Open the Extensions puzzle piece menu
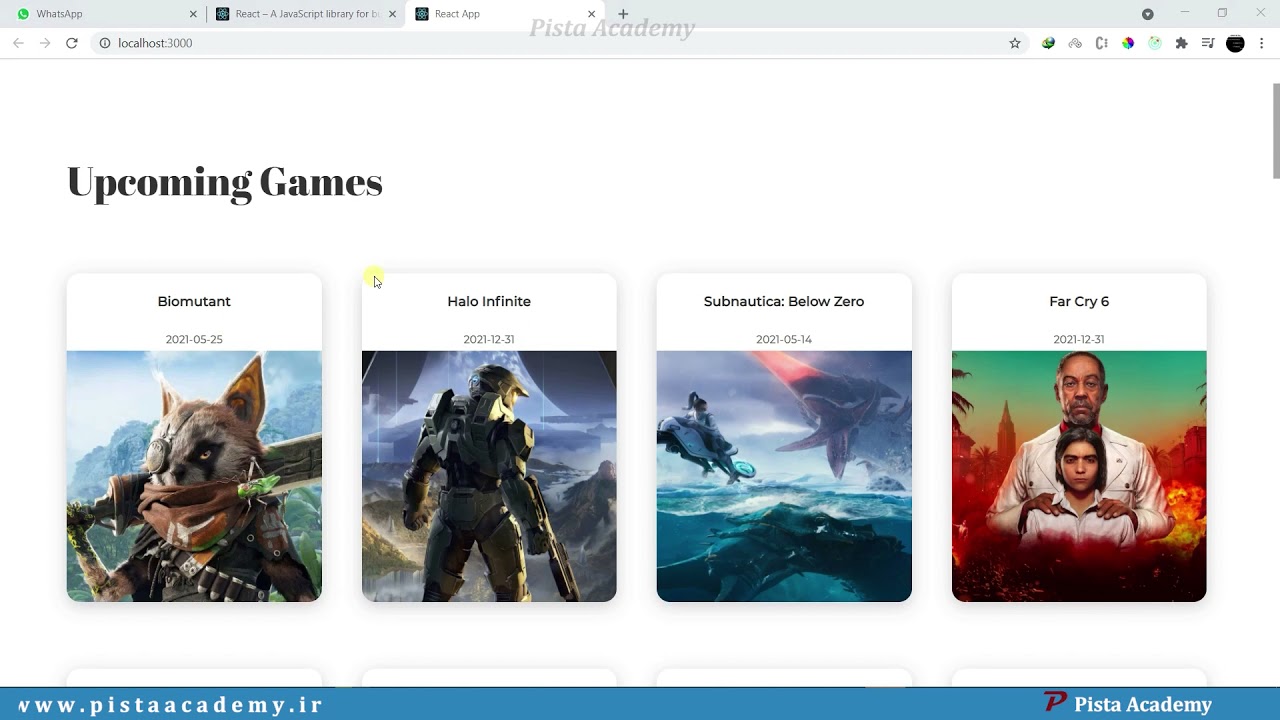 coord(1181,43)
